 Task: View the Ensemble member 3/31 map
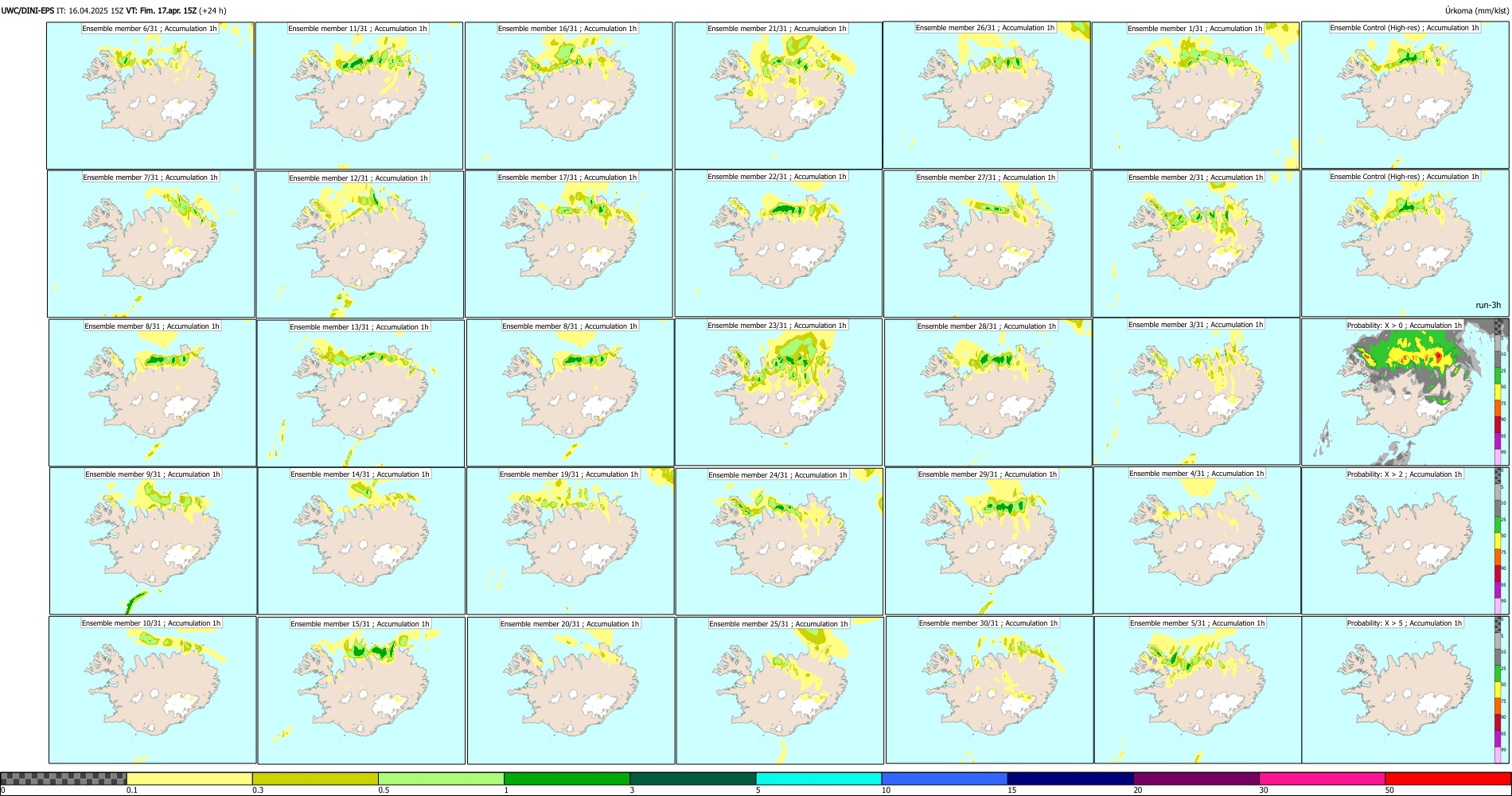1197,392
